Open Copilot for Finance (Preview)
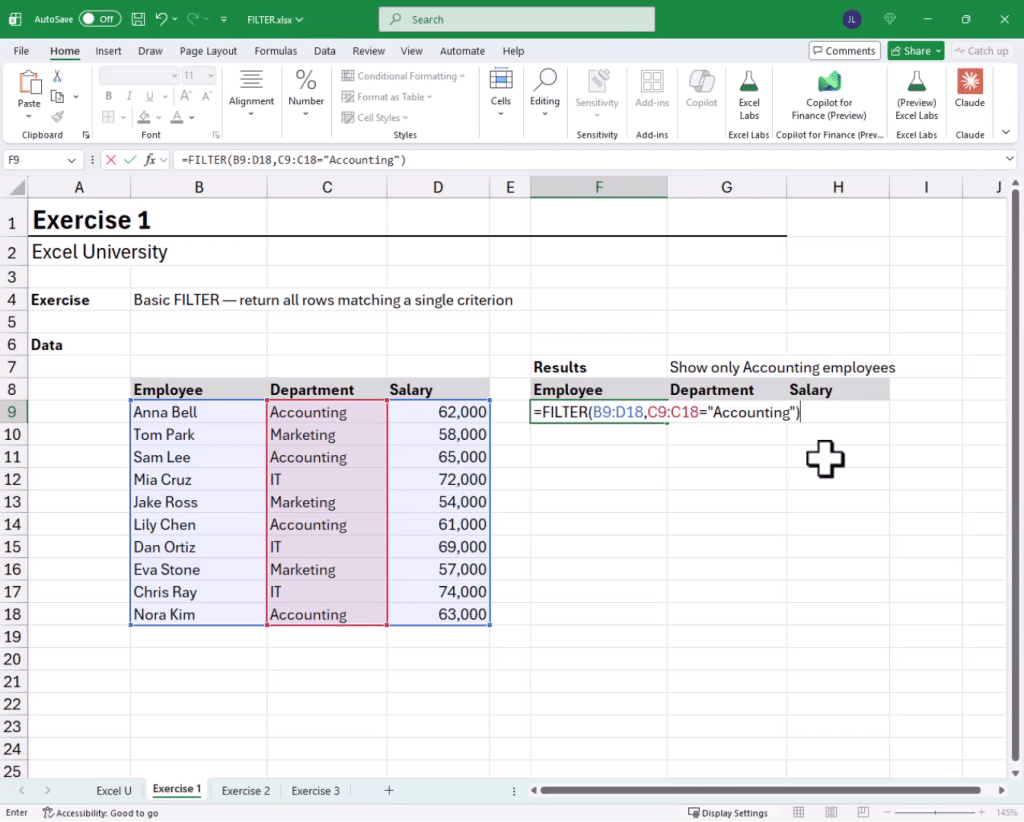Screen dimensions: 1024x822 pyautogui.click(x=829, y=95)
